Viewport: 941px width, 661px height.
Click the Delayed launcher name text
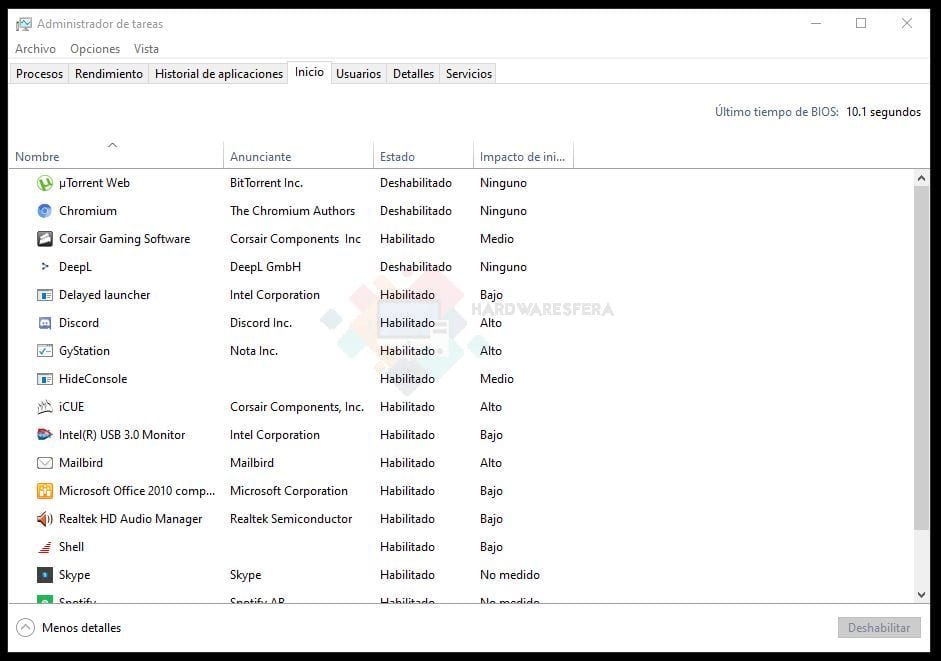click(x=104, y=295)
